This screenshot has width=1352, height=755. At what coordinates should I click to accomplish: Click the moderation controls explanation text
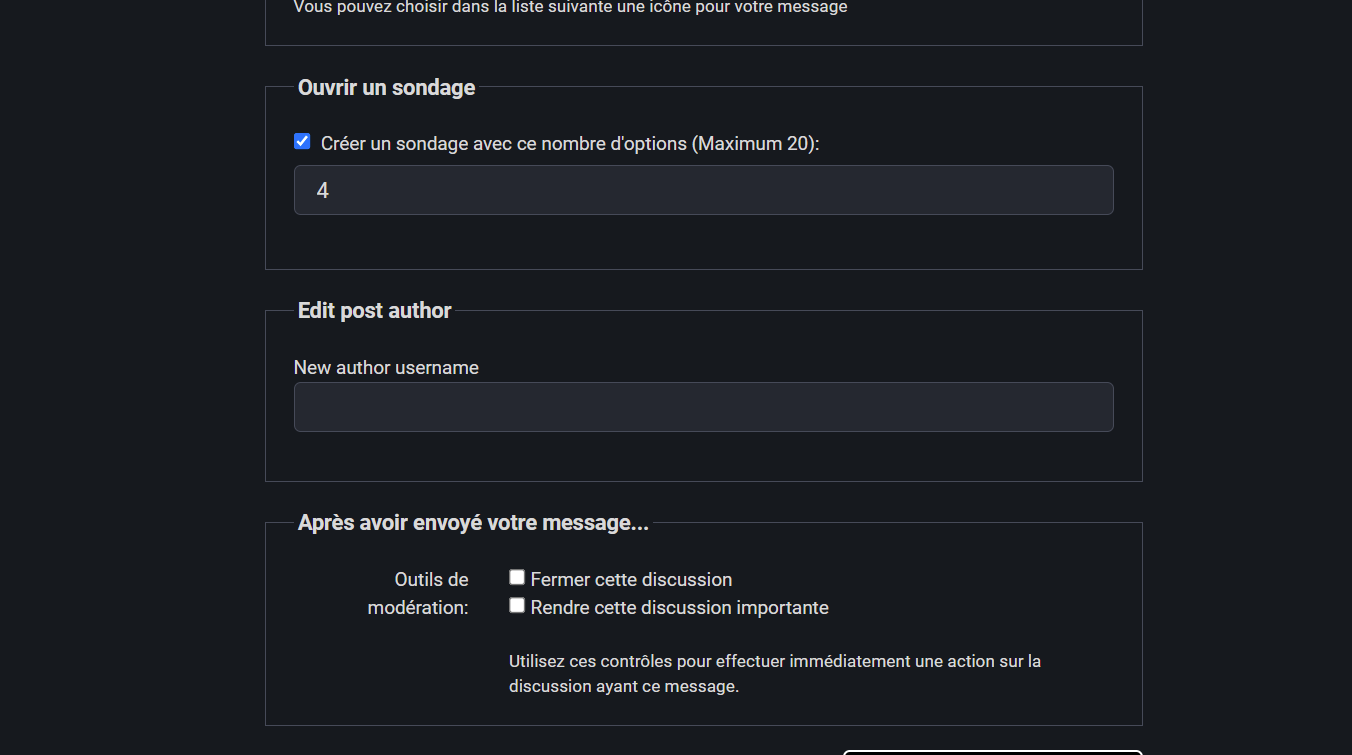pyautogui.click(x=773, y=673)
